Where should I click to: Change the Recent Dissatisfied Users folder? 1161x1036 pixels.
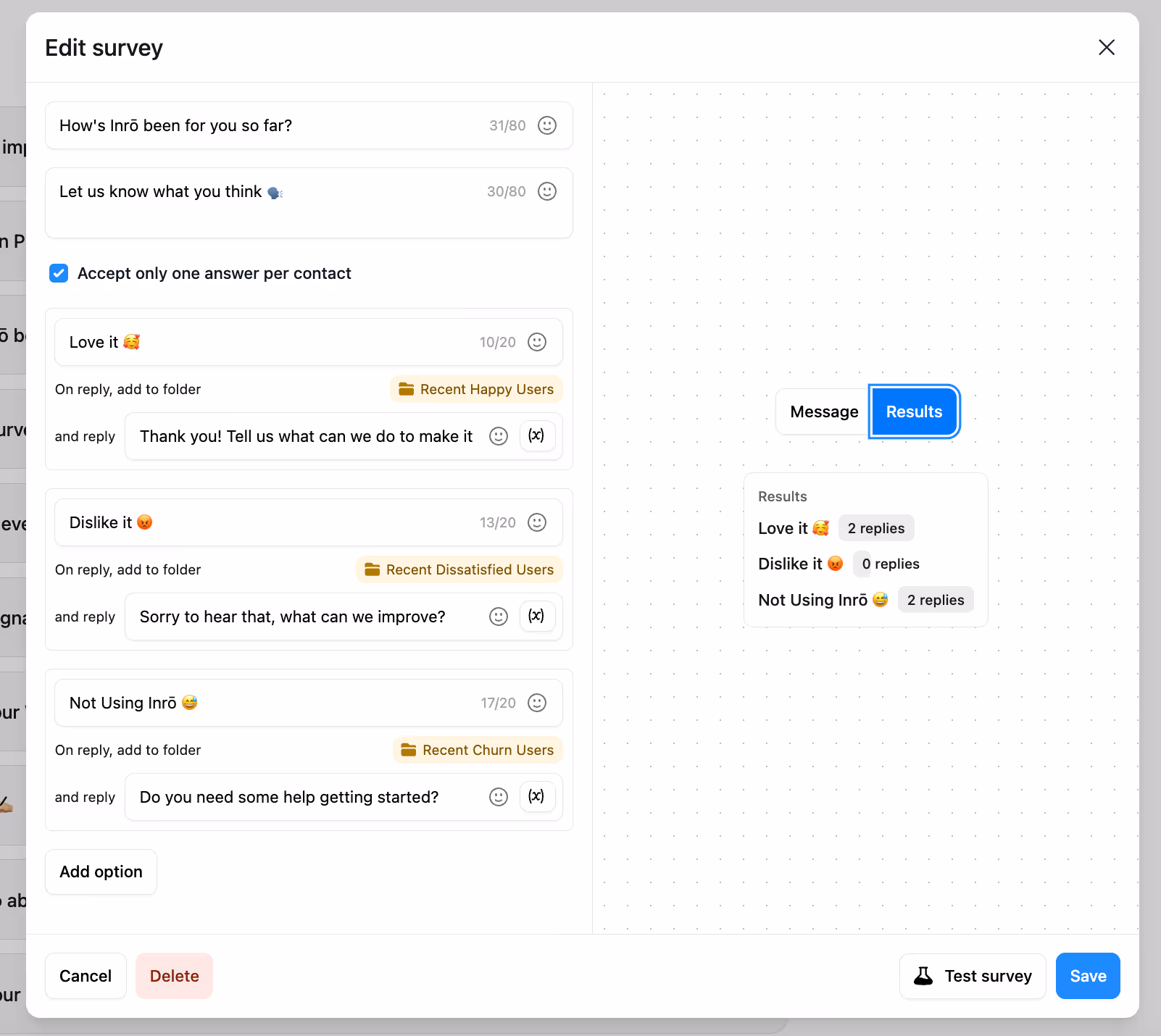(x=459, y=569)
